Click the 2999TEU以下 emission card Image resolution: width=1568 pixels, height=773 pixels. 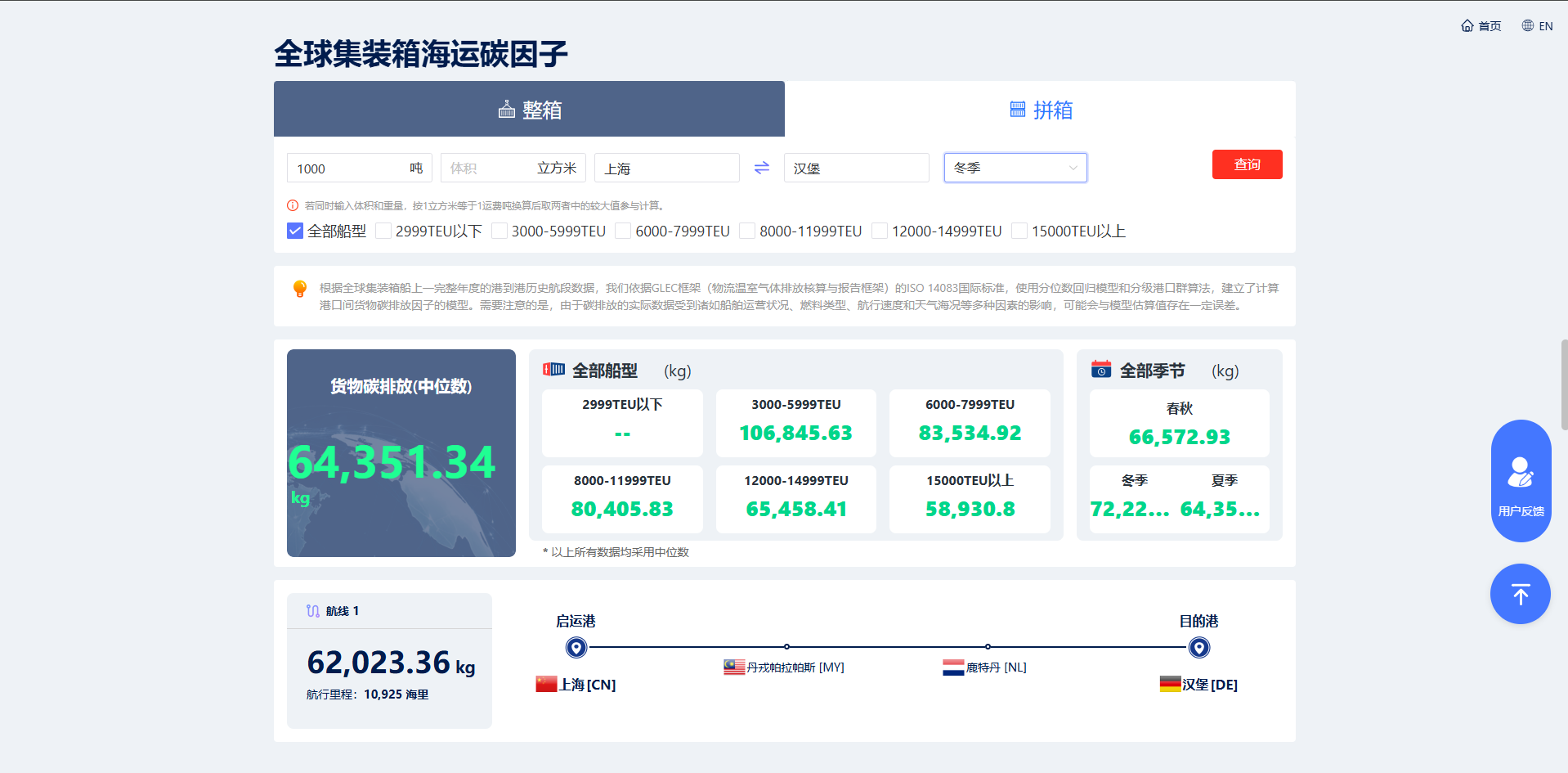(622, 423)
